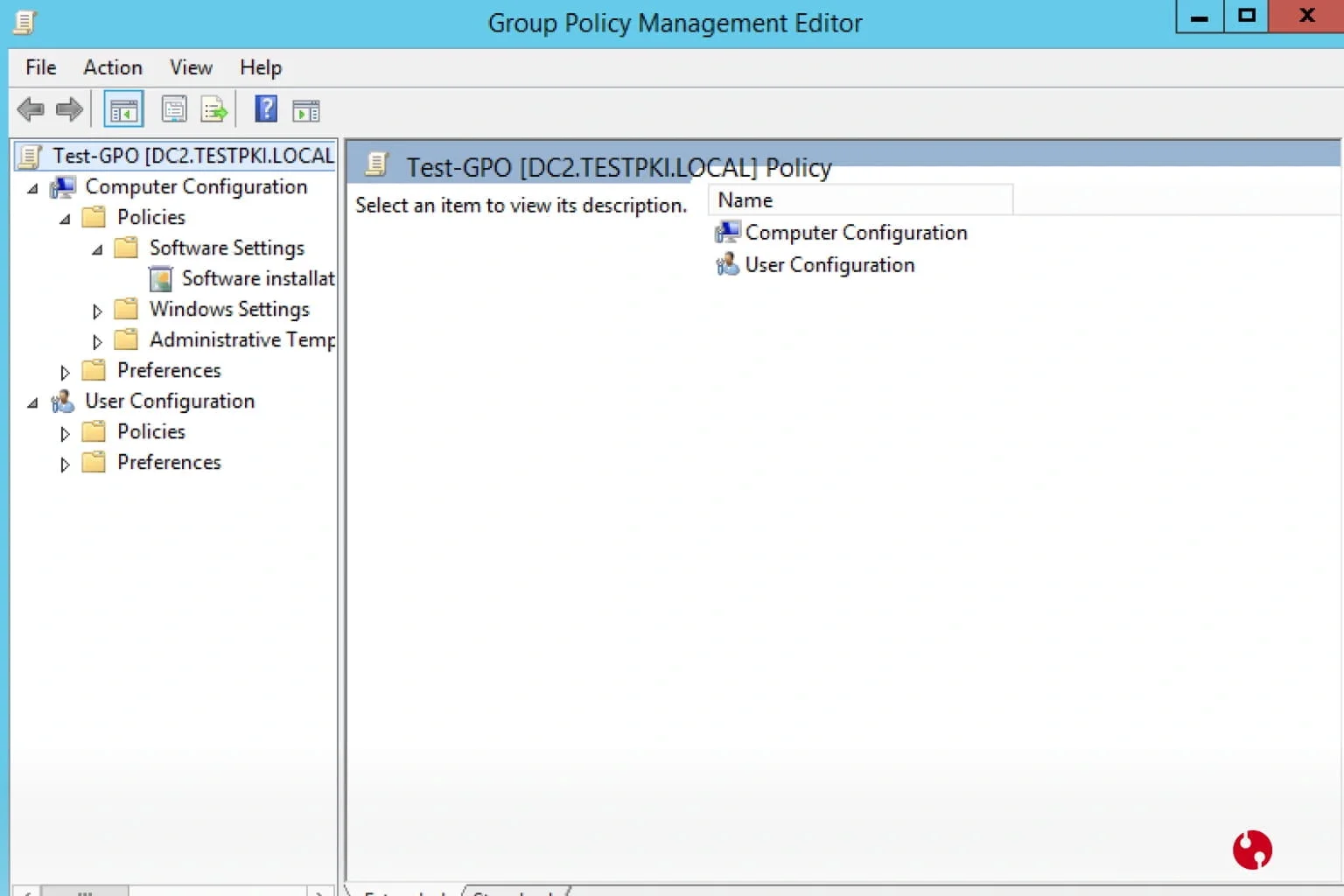The height and width of the screenshot is (896, 1344).
Task: Click the Forward arrow toolbar icon
Action: coord(69,109)
